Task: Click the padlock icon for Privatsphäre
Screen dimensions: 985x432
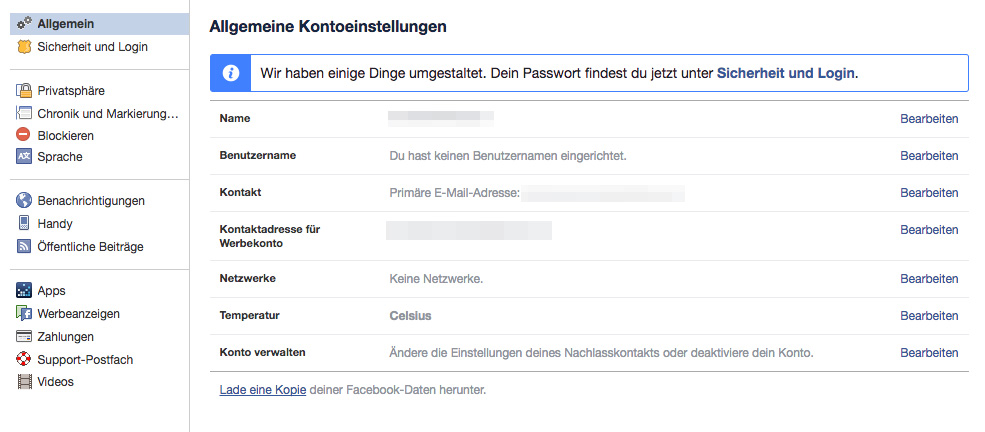Action: 25,91
